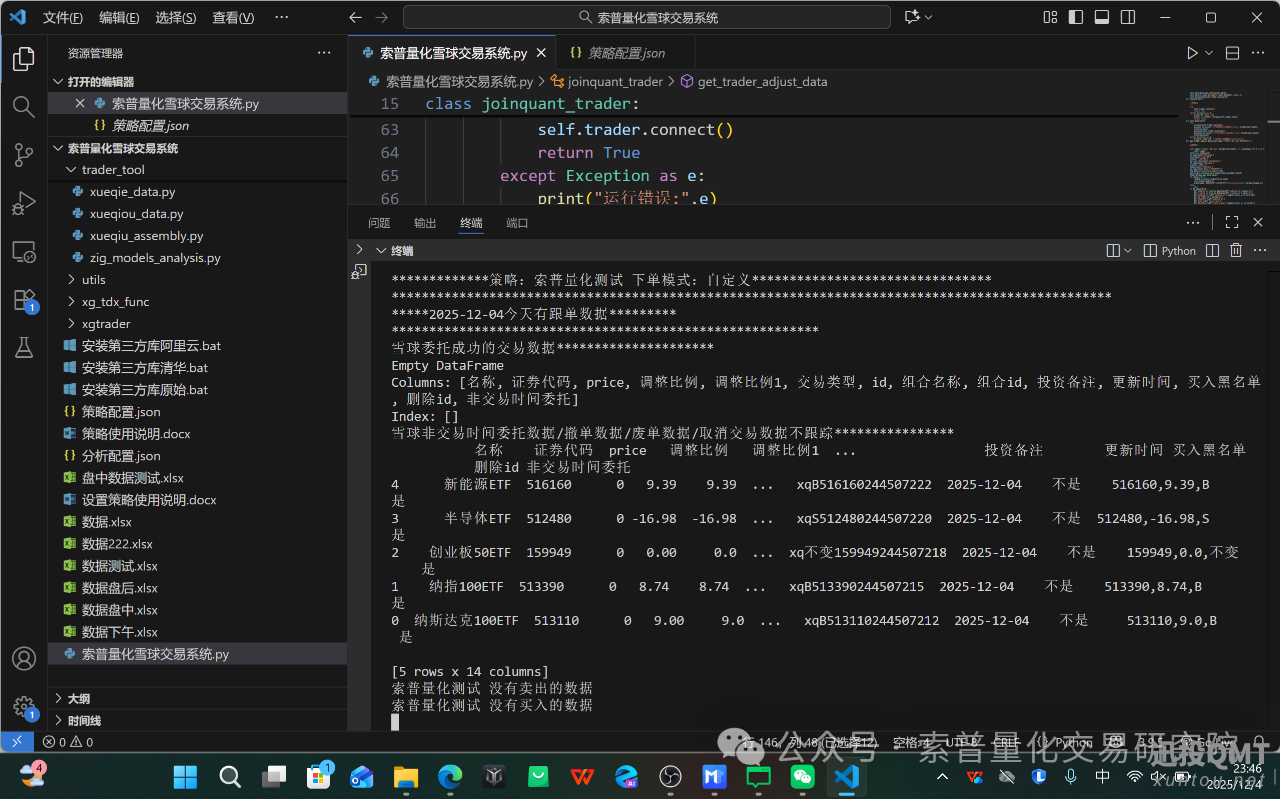Open the Run and Debug view
The width and height of the screenshot is (1280, 799).
[x=24, y=203]
